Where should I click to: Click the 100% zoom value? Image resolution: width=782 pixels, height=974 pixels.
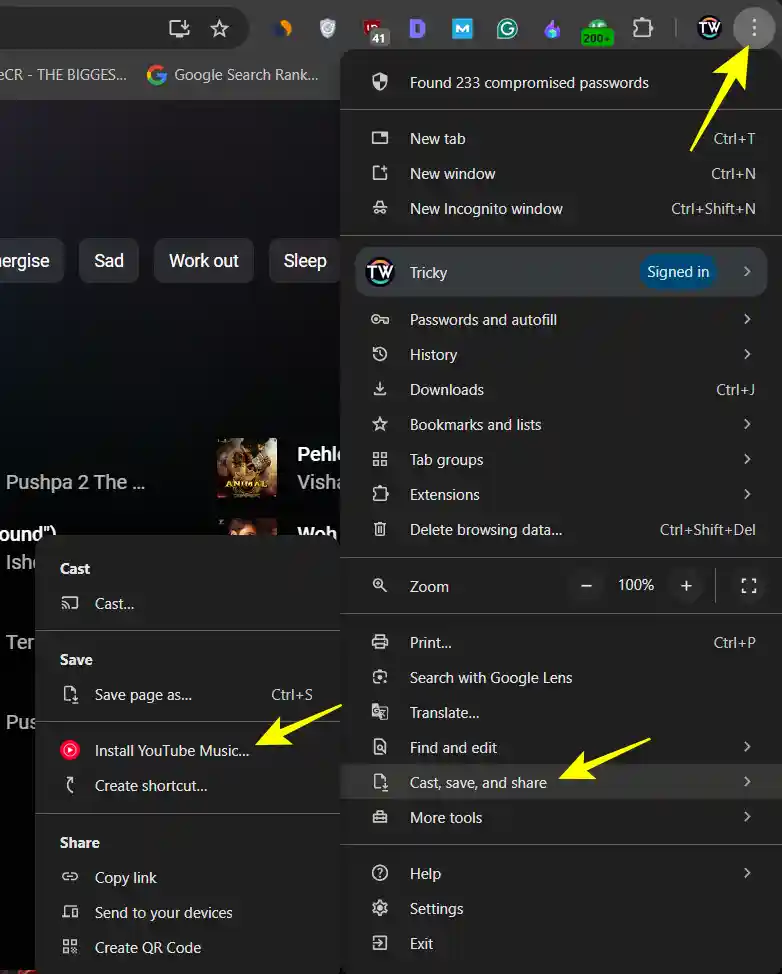(x=635, y=585)
